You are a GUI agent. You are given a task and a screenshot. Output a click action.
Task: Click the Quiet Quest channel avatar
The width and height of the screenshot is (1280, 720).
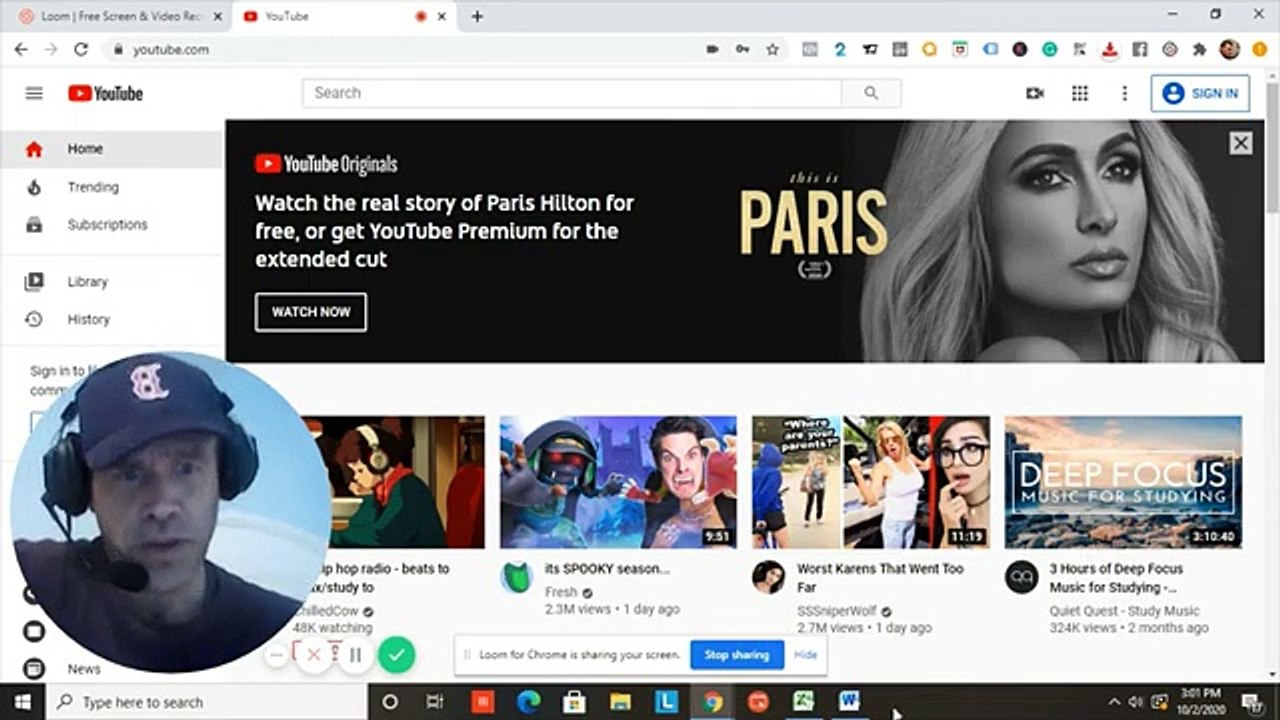[x=1022, y=577]
